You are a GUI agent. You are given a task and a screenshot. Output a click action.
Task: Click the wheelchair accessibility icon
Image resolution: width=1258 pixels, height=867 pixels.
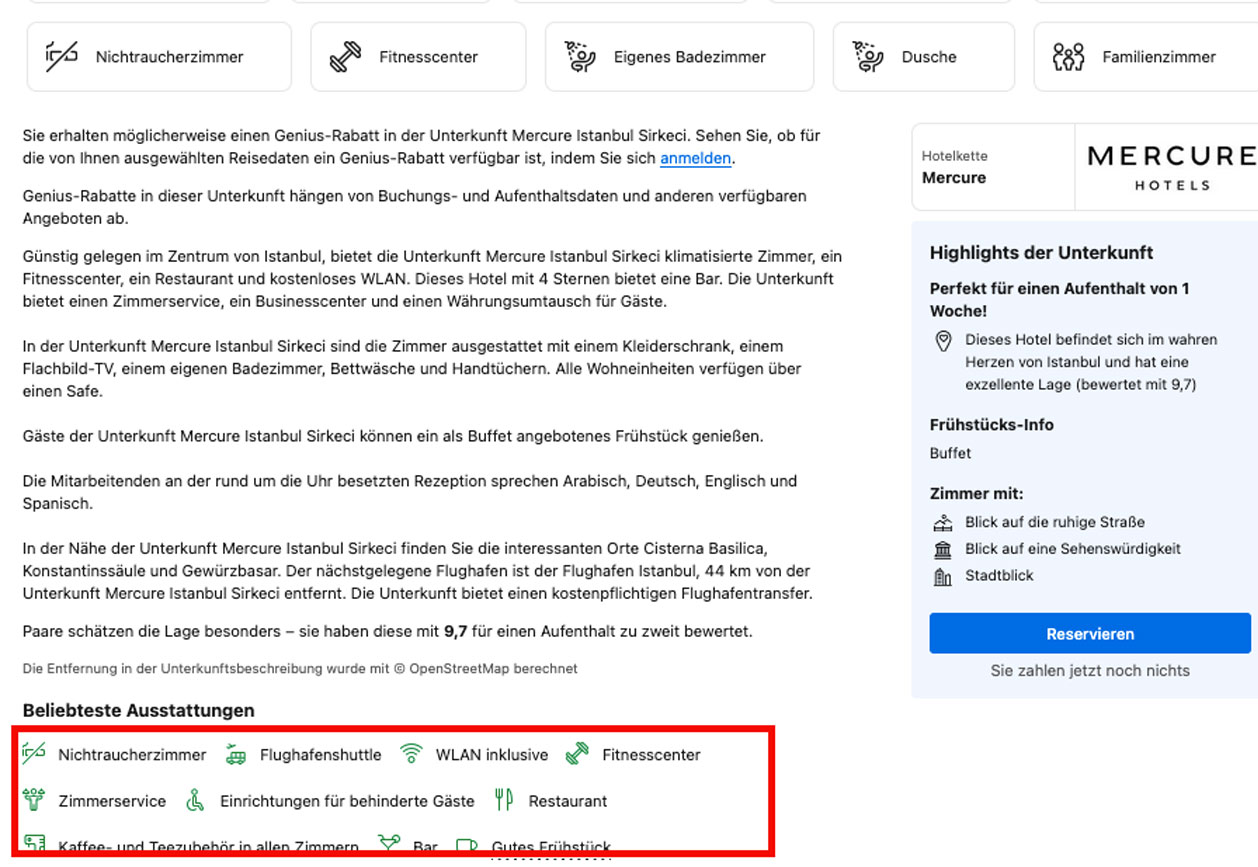[196, 800]
